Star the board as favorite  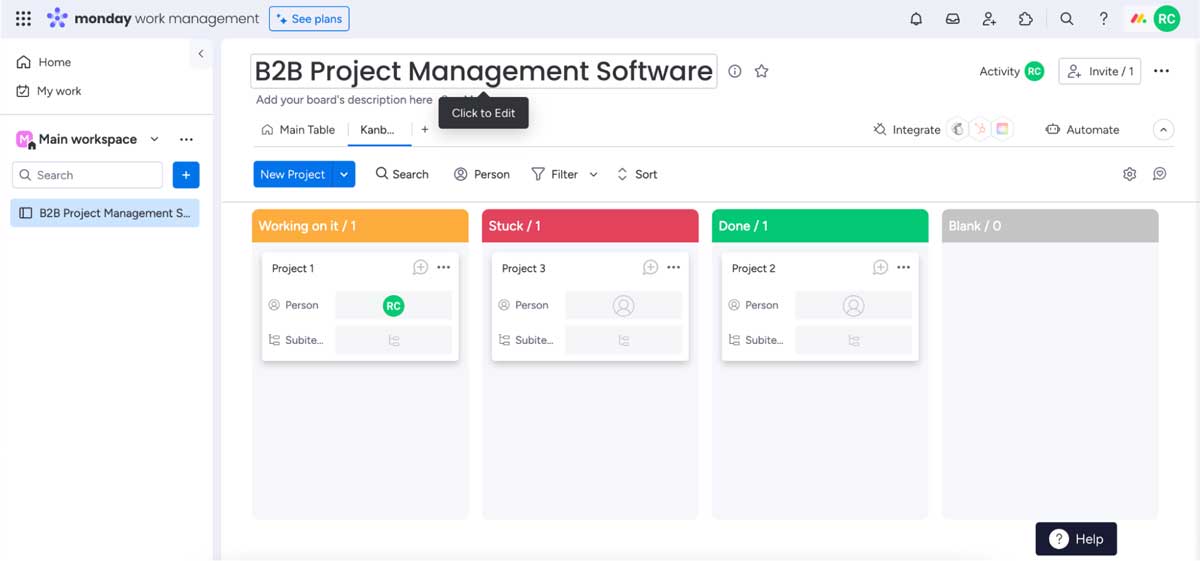[762, 71]
